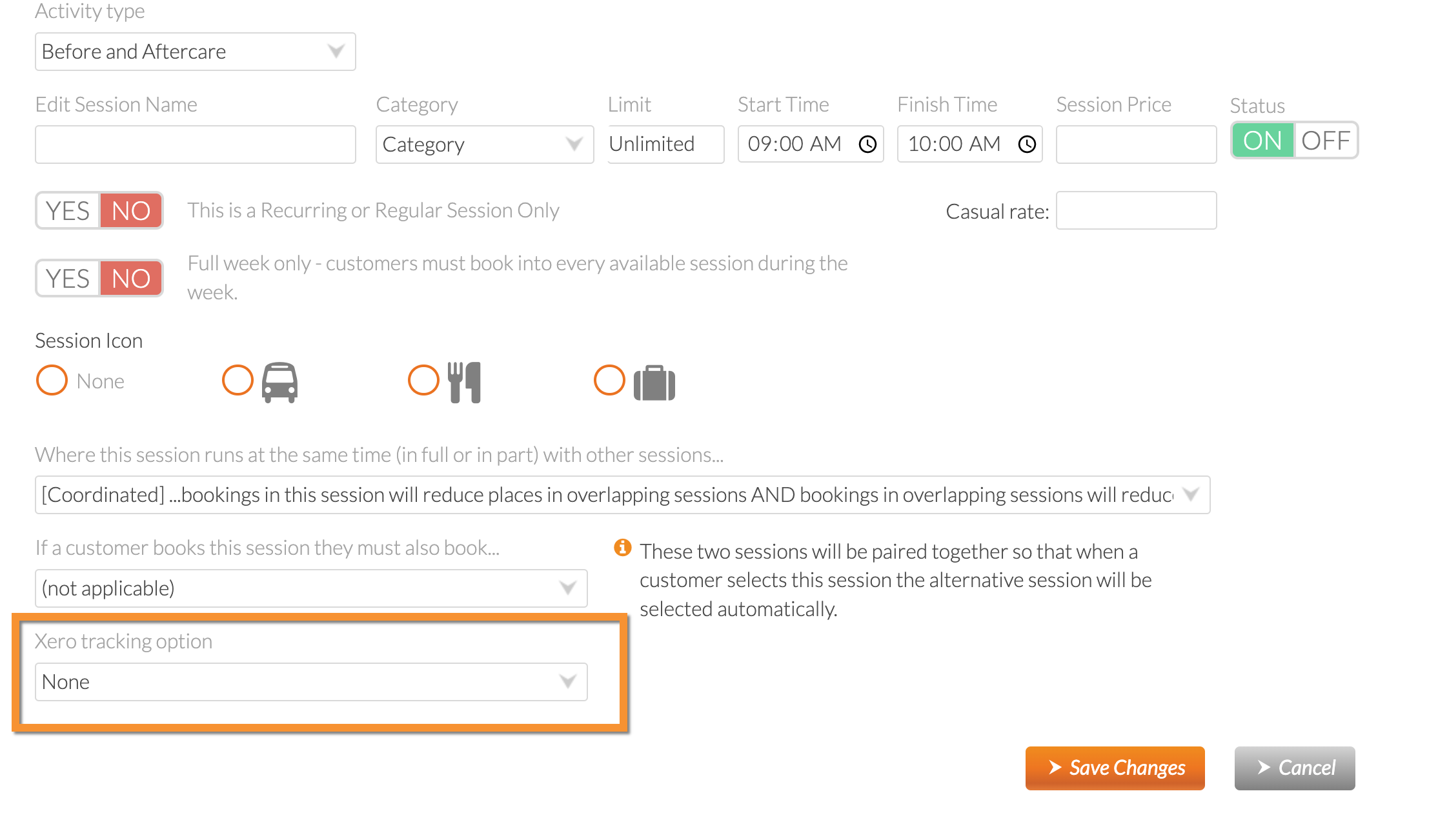Focus the Edit Session Name field
Screen dimensions: 1438x840
click(196, 145)
